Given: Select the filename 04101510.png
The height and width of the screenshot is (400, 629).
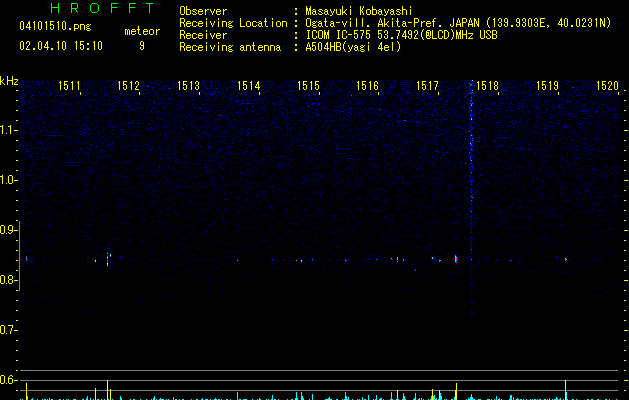Looking at the screenshot, I should [55, 26].
